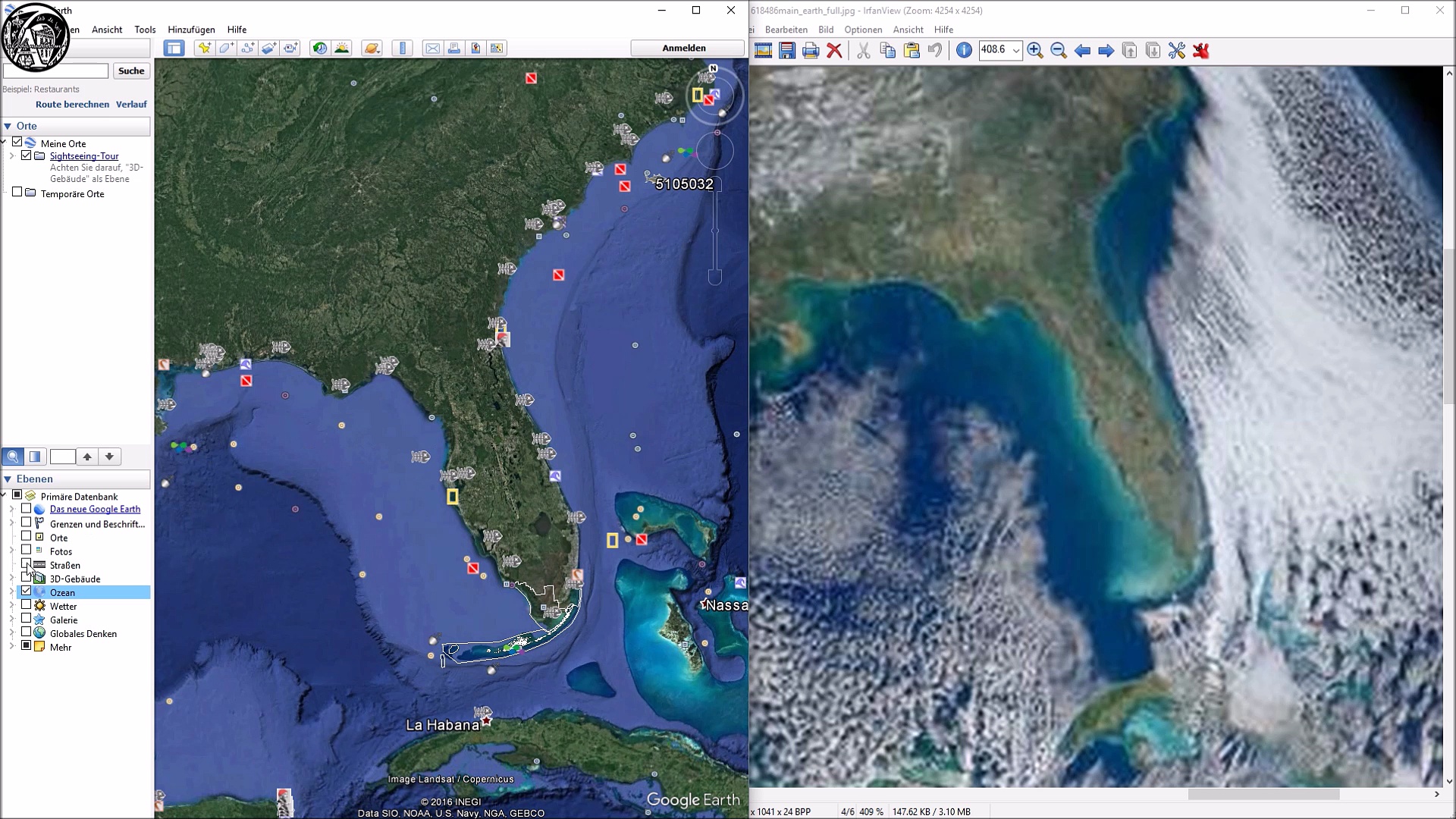Viewport: 1456px width, 819px height.
Task: Open the IrfanView Optionen menu
Action: [863, 30]
